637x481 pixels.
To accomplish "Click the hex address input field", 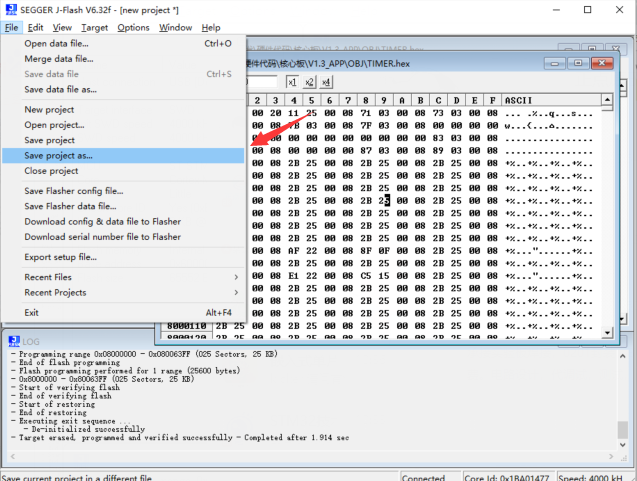I will pyautogui.click(x=262, y=82).
